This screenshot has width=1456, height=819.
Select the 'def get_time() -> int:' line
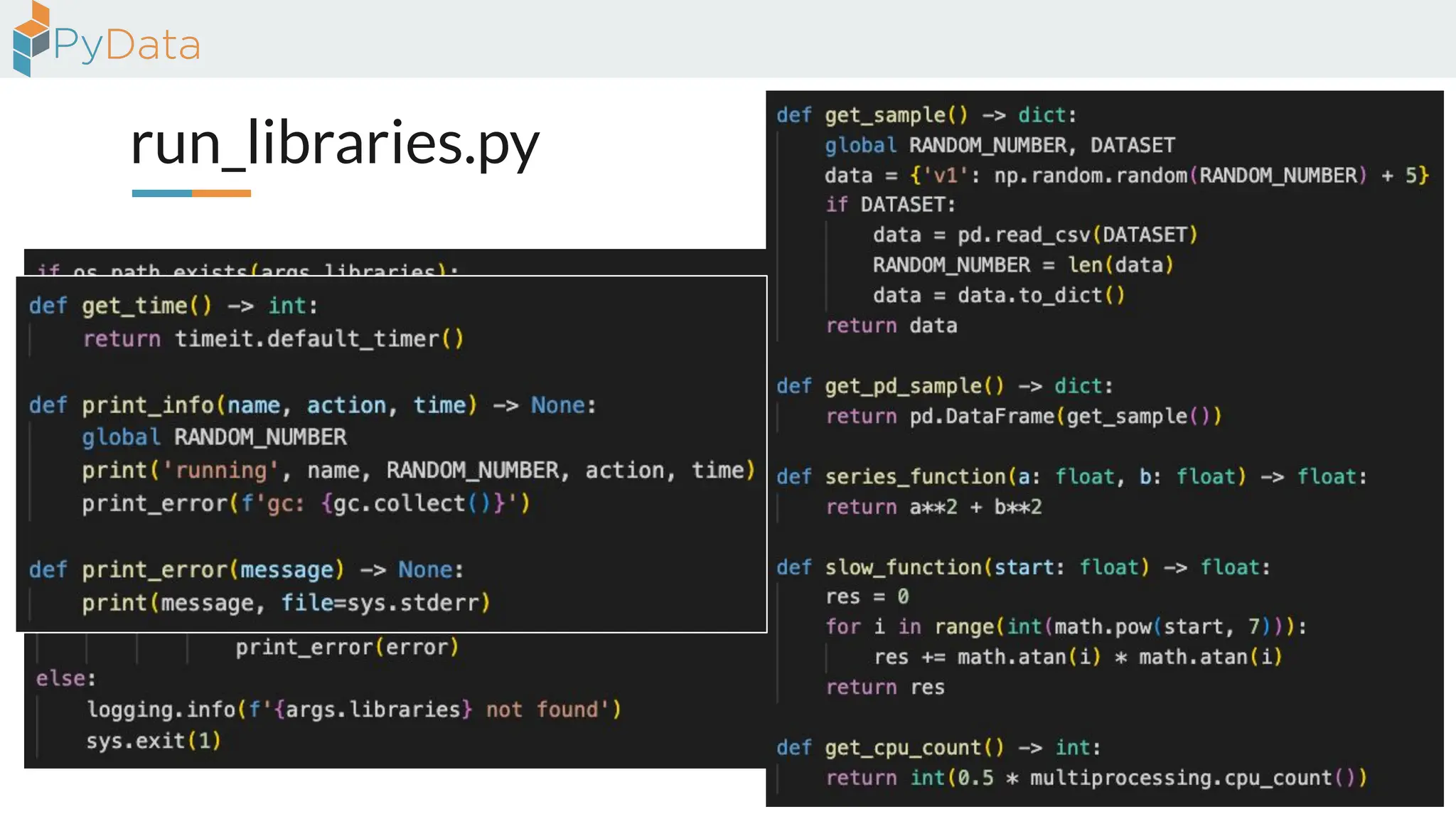173,306
